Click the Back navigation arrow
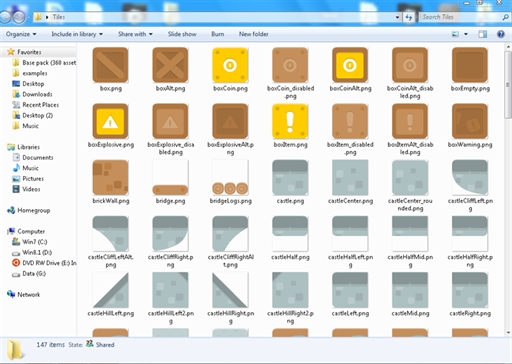Image resolution: width=512 pixels, height=364 pixels. (6, 17)
